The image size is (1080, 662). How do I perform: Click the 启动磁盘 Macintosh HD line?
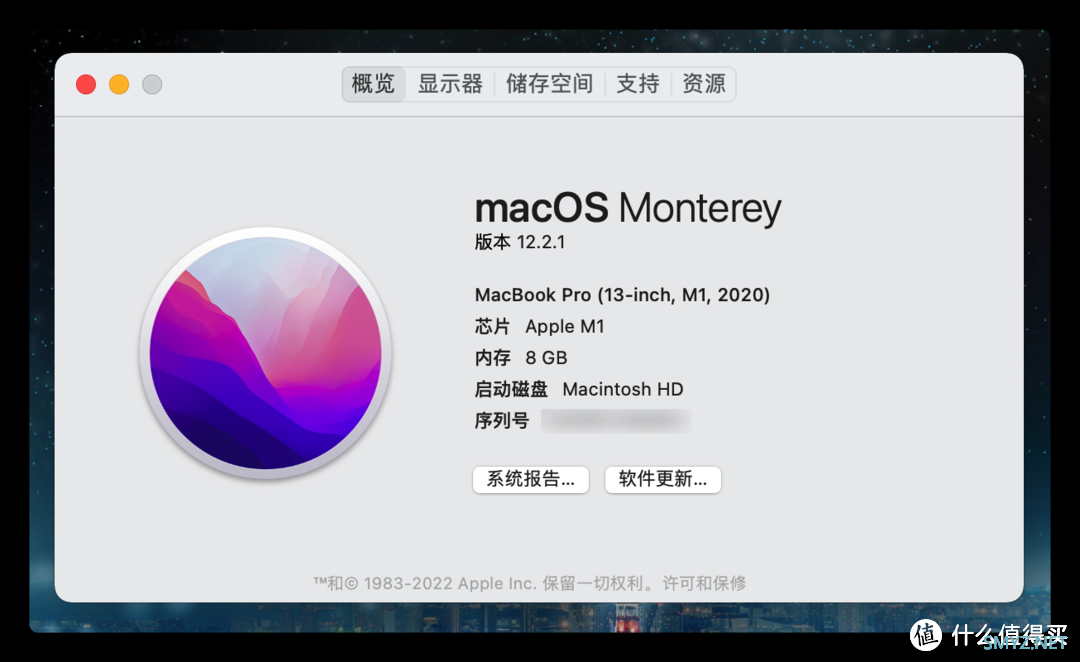tap(579, 389)
